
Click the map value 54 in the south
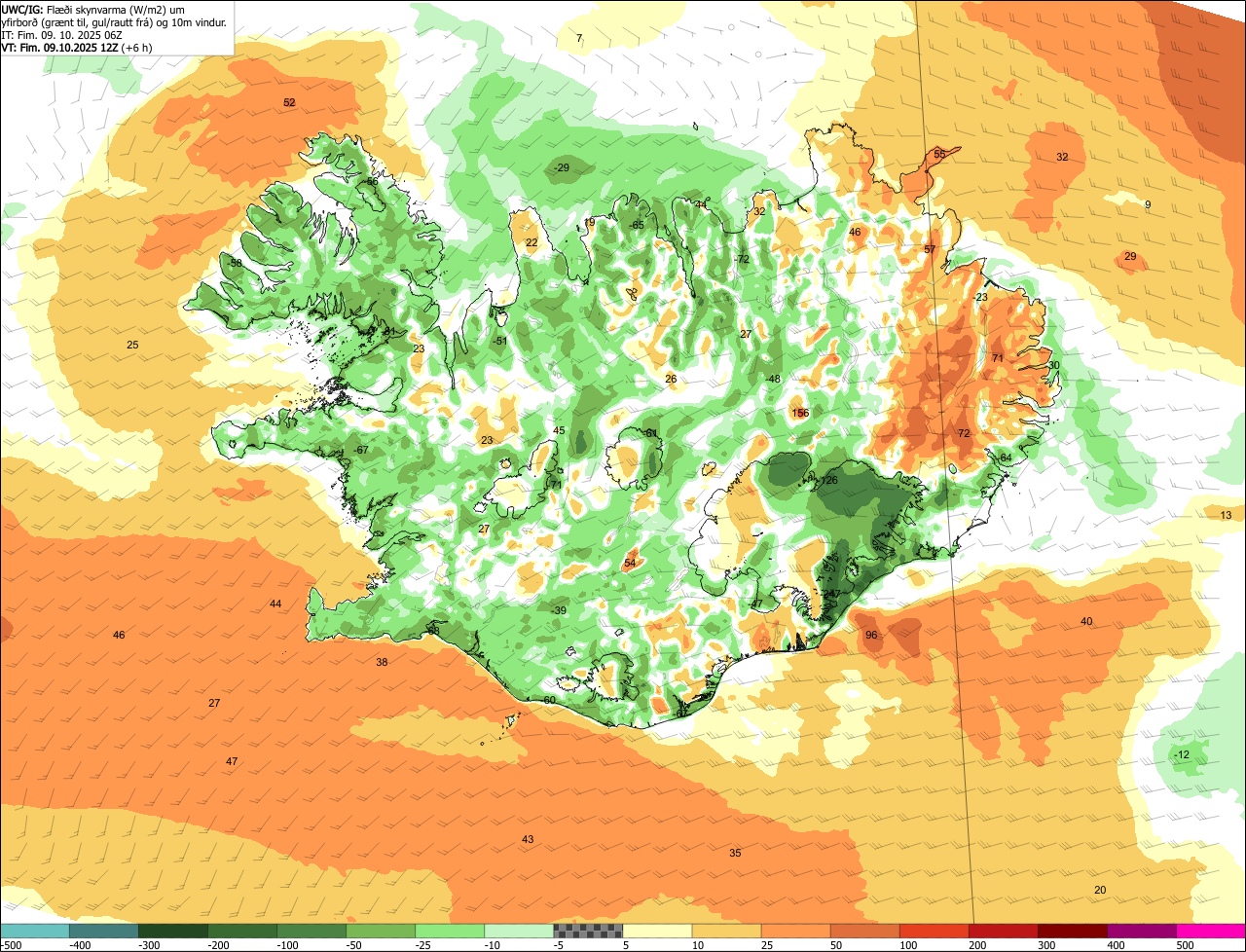(x=630, y=564)
